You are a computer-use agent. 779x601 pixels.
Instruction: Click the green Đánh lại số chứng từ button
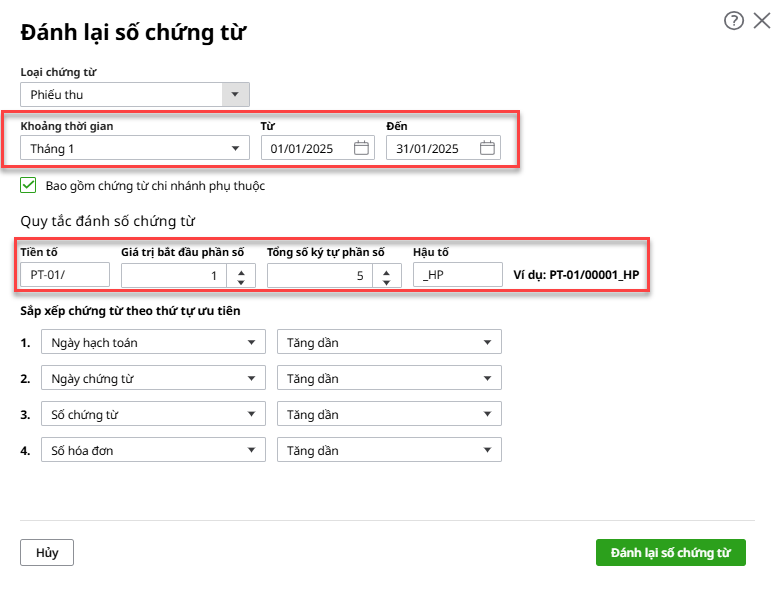[670, 553]
